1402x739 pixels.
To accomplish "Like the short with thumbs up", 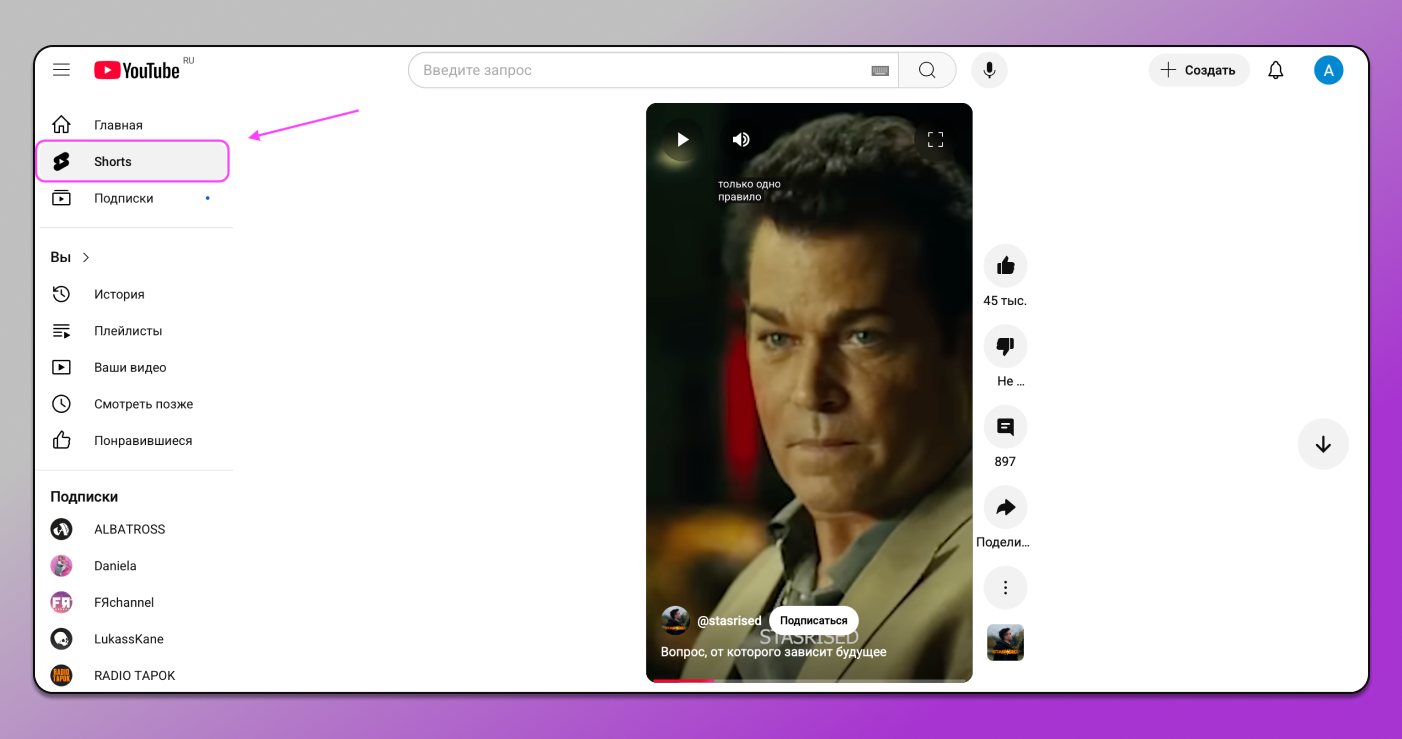I will (x=1005, y=266).
